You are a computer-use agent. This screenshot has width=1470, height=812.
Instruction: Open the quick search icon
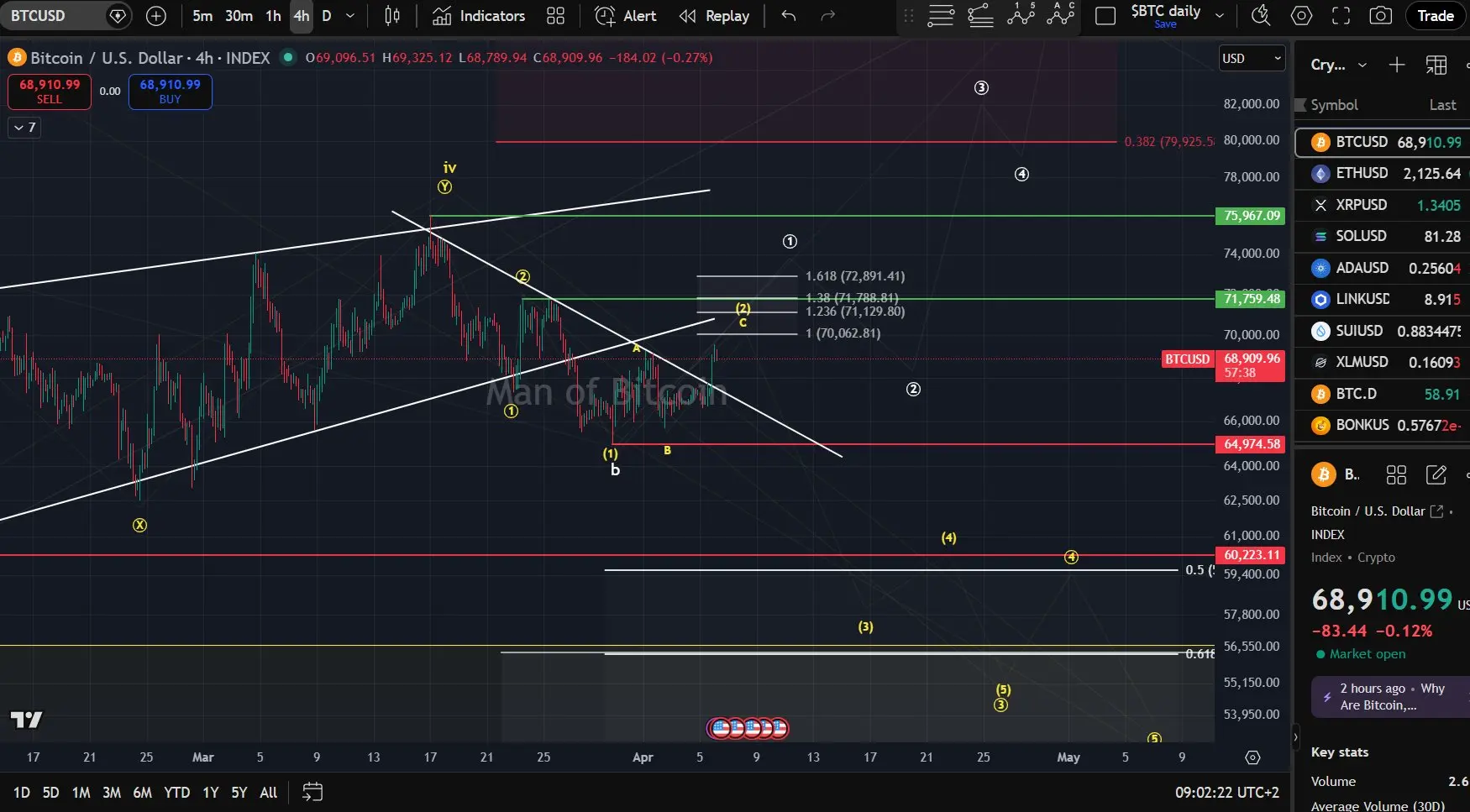[x=1261, y=16]
